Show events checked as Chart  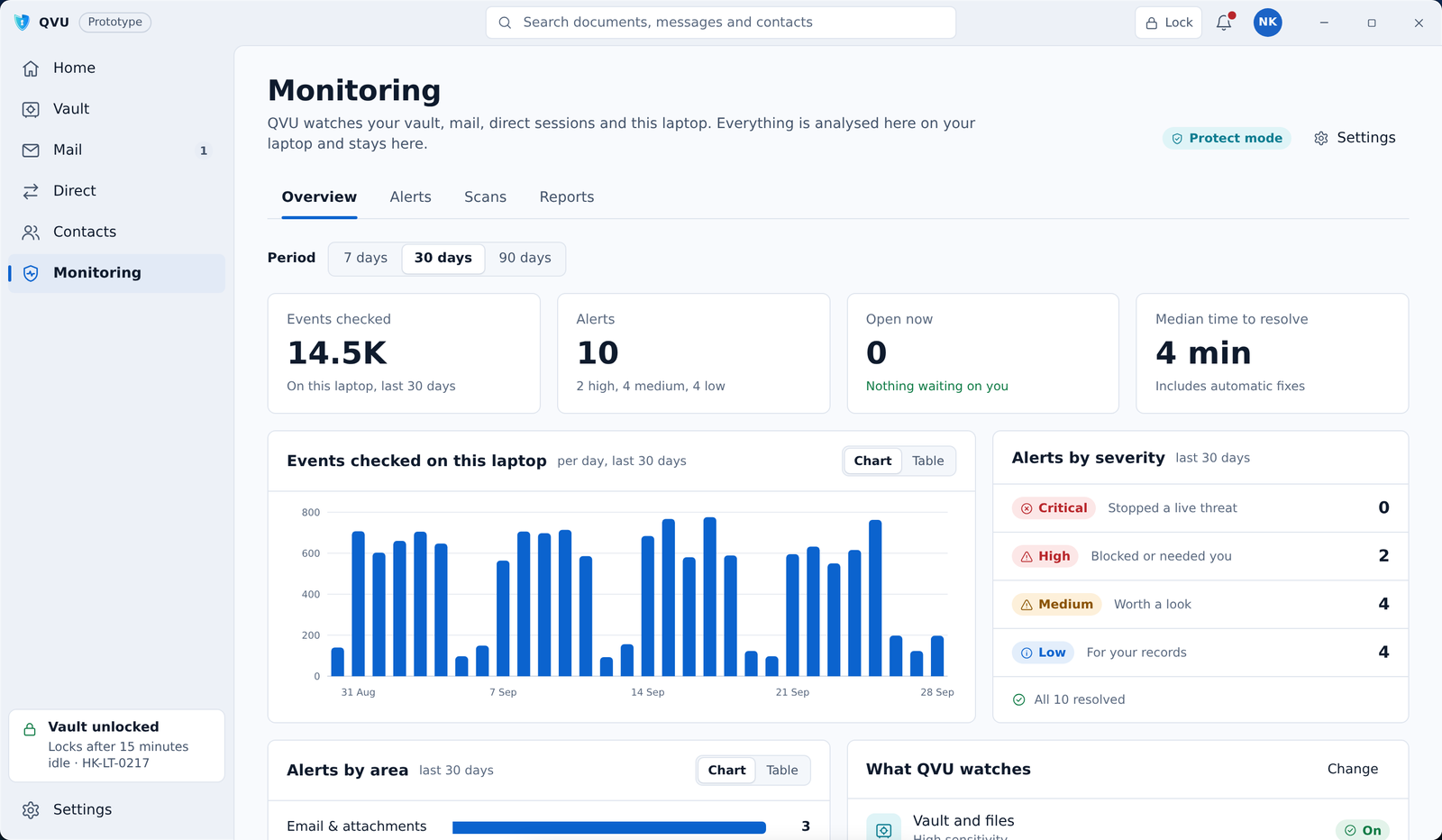click(x=872, y=461)
